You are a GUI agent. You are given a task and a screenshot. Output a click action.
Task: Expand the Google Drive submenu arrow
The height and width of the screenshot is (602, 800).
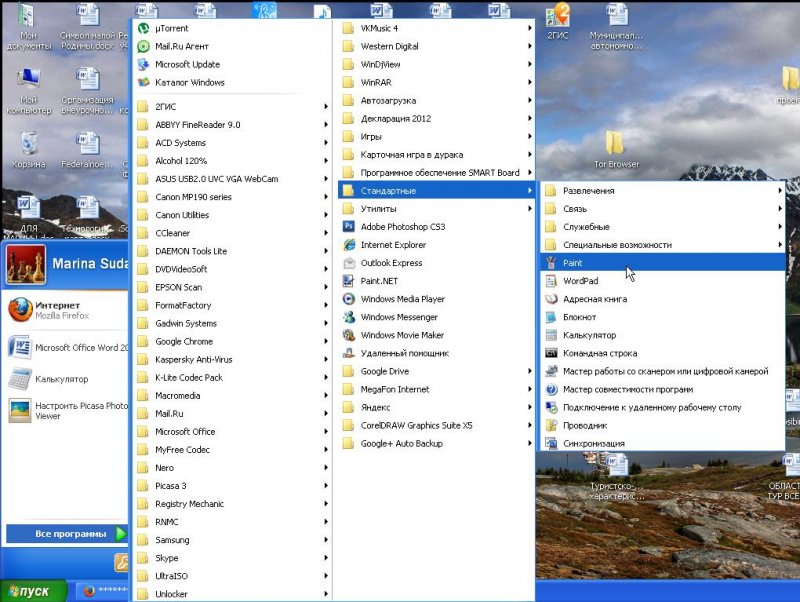[x=530, y=371]
